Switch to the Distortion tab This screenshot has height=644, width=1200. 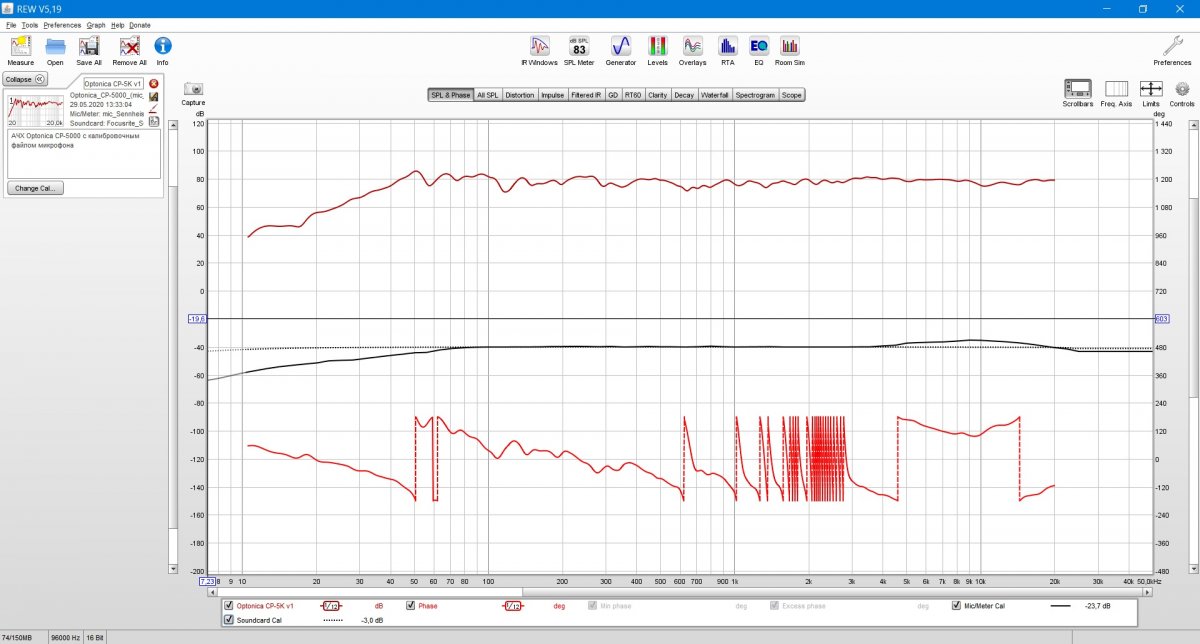(x=520, y=95)
